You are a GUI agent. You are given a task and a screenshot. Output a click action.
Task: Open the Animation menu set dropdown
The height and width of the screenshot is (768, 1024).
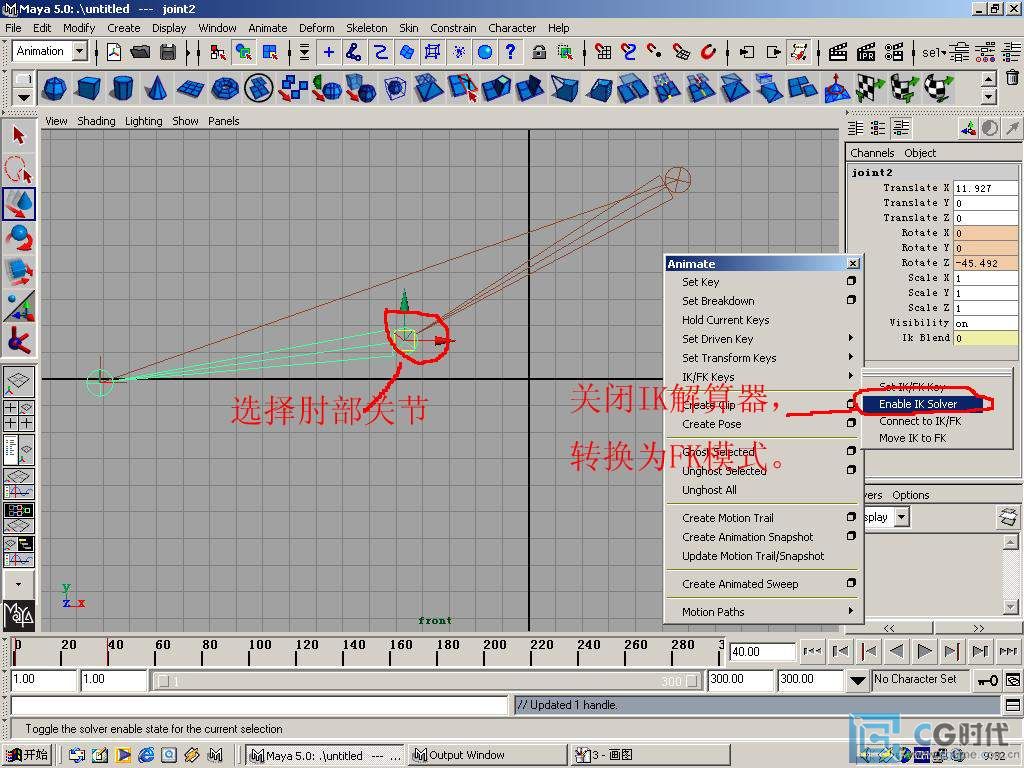point(80,51)
